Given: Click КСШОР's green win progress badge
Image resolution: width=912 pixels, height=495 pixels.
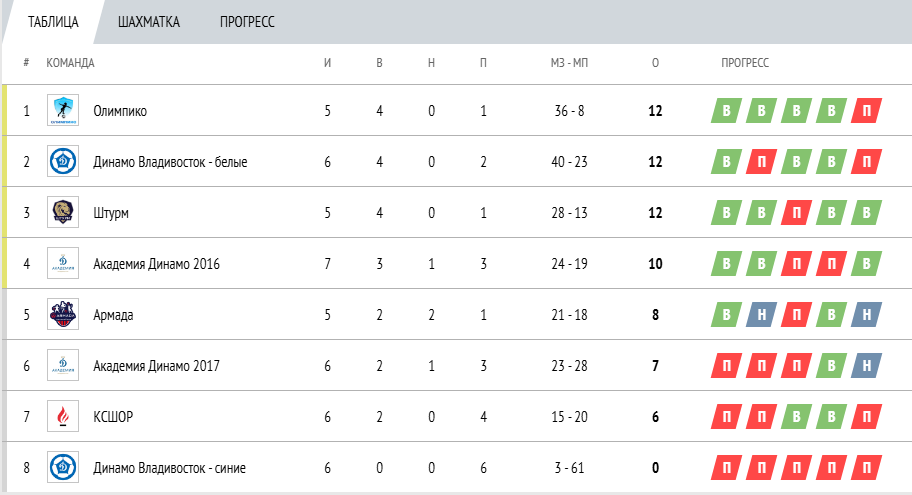Looking at the screenshot, I should (x=831, y=417).
